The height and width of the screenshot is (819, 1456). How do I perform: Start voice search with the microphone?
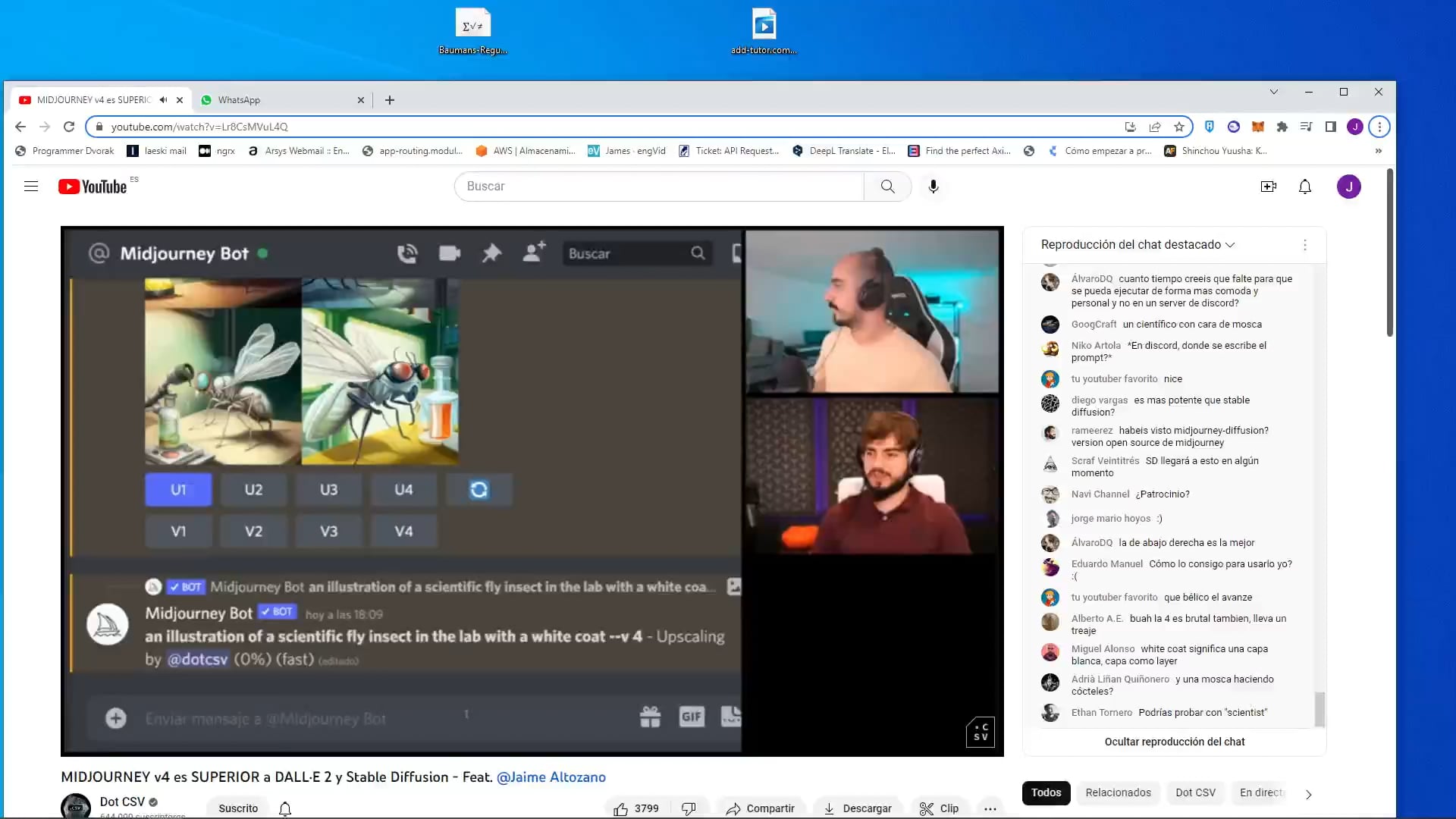[x=934, y=187]
